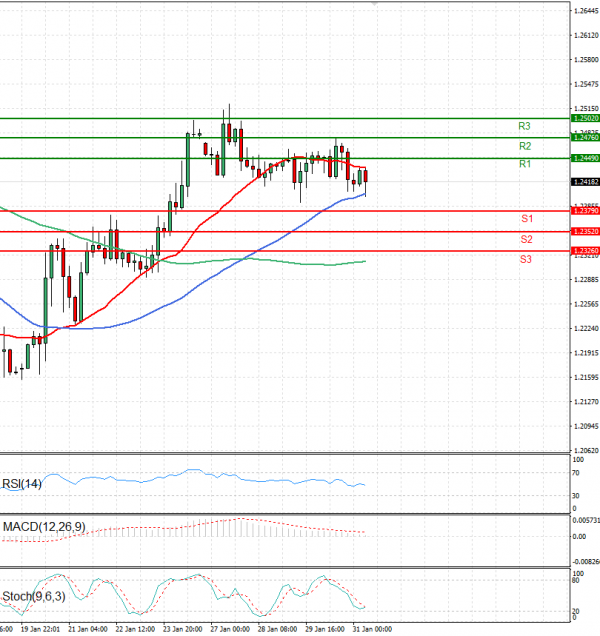Click the Stoch(9,6,3) indicator label
The width and height of the screenshot is (600, 636).
coord(34,596)
